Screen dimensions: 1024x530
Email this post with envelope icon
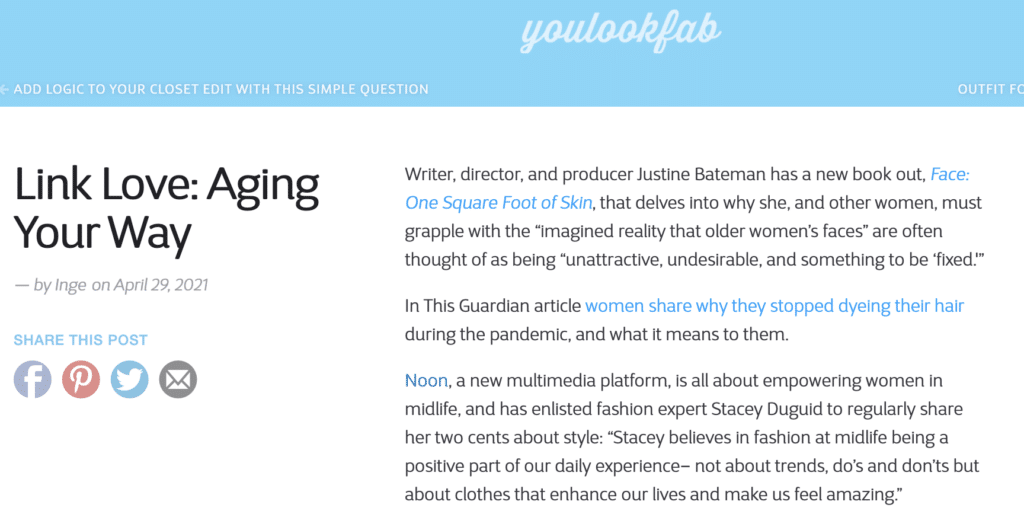pyautogui.click(x=178, y=379)
